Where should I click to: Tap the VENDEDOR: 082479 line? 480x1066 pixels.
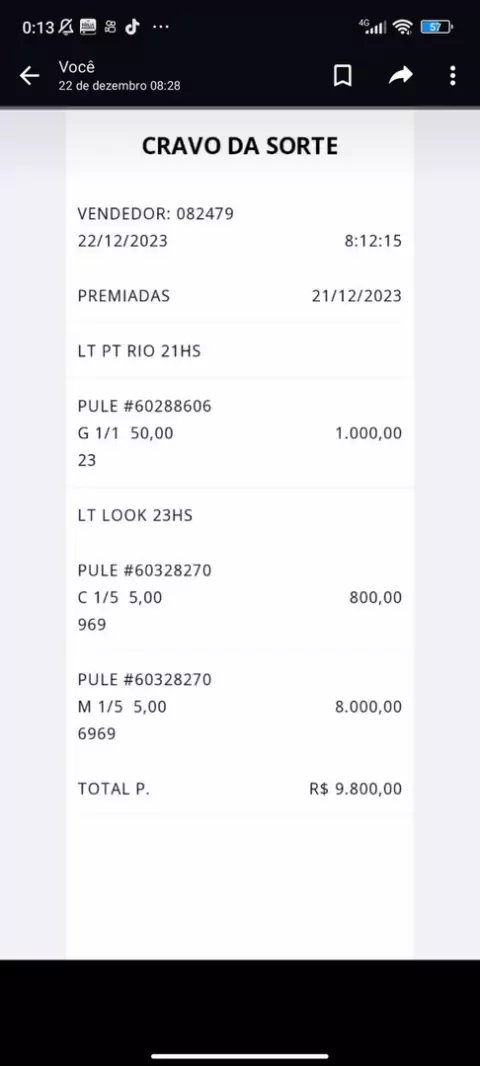156,214
